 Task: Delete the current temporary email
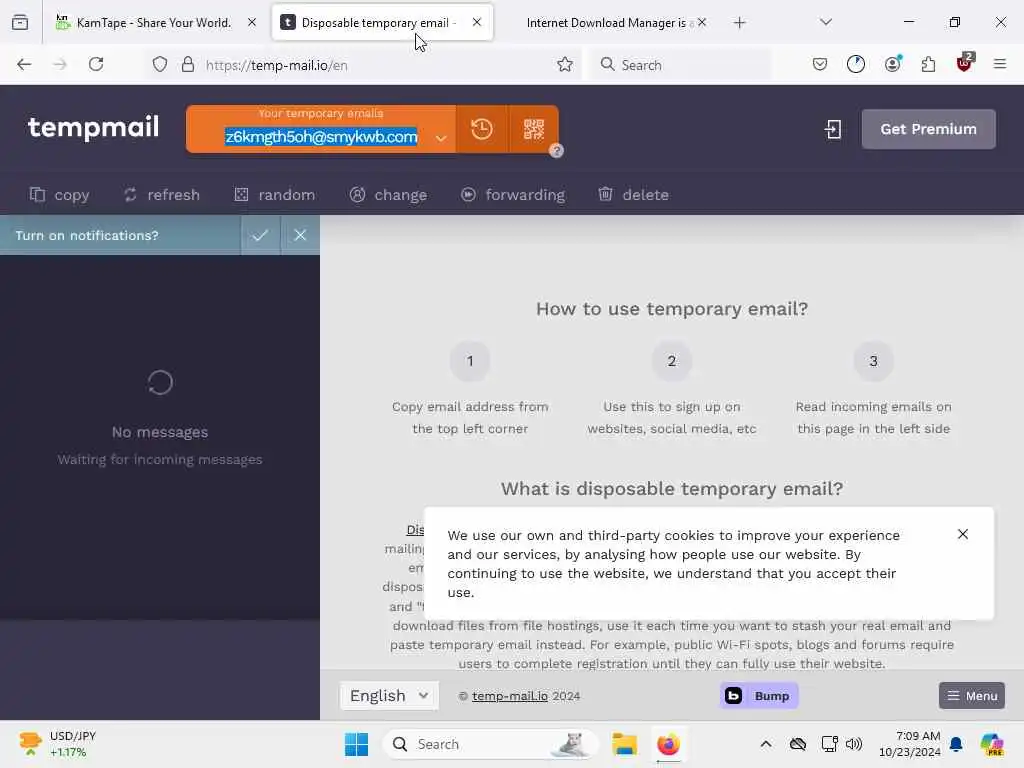click(x=633, y=195)
